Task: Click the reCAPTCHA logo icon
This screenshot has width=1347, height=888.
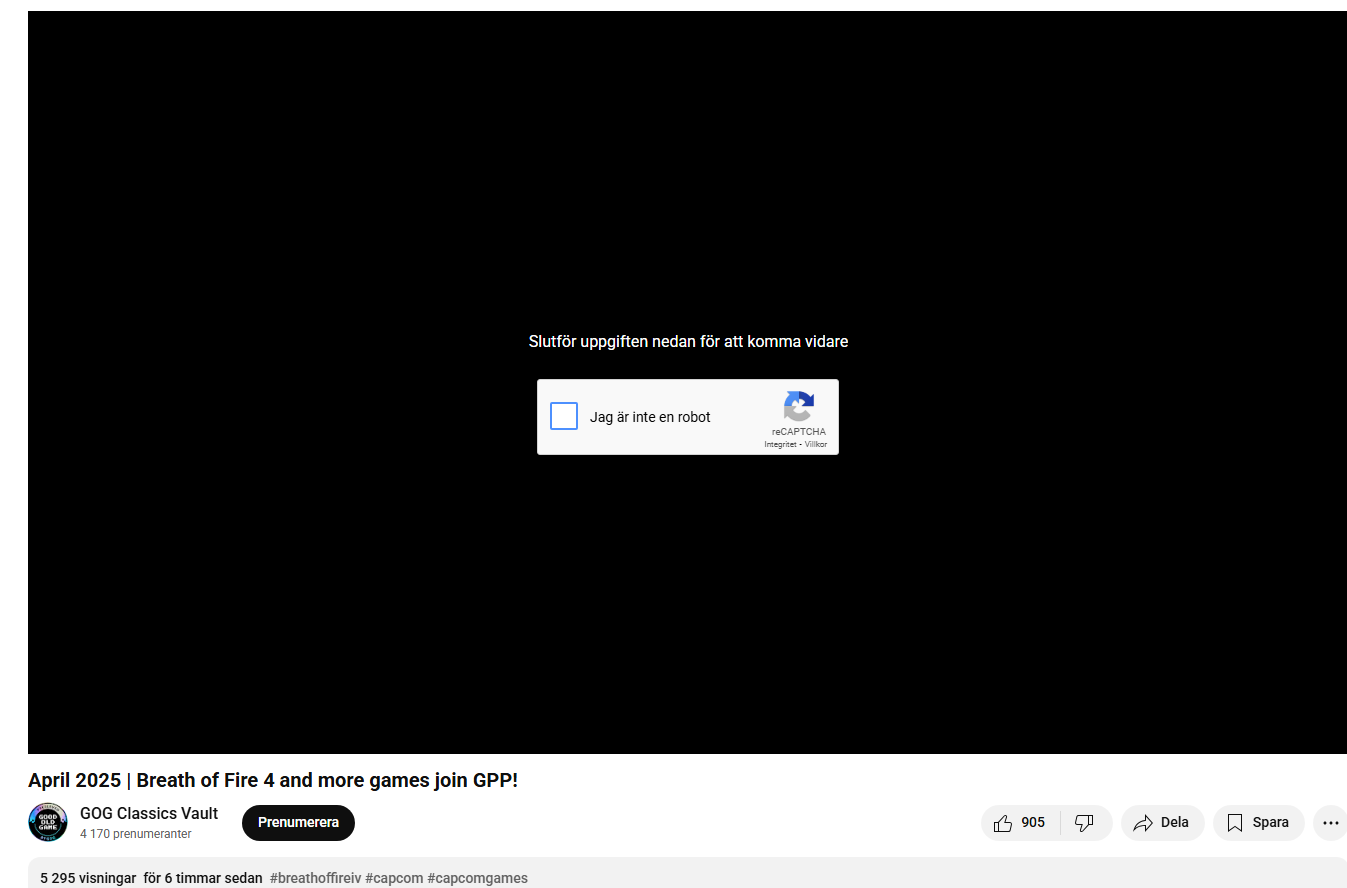Action: click(798, 407)
